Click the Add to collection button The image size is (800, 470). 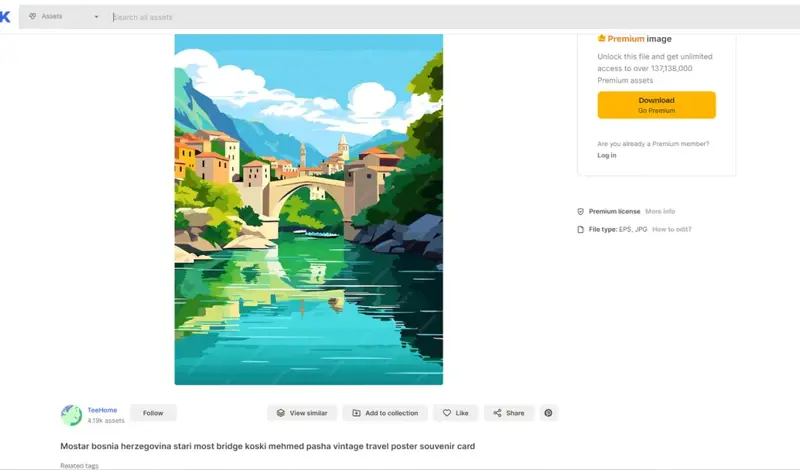tap(385, 413)
